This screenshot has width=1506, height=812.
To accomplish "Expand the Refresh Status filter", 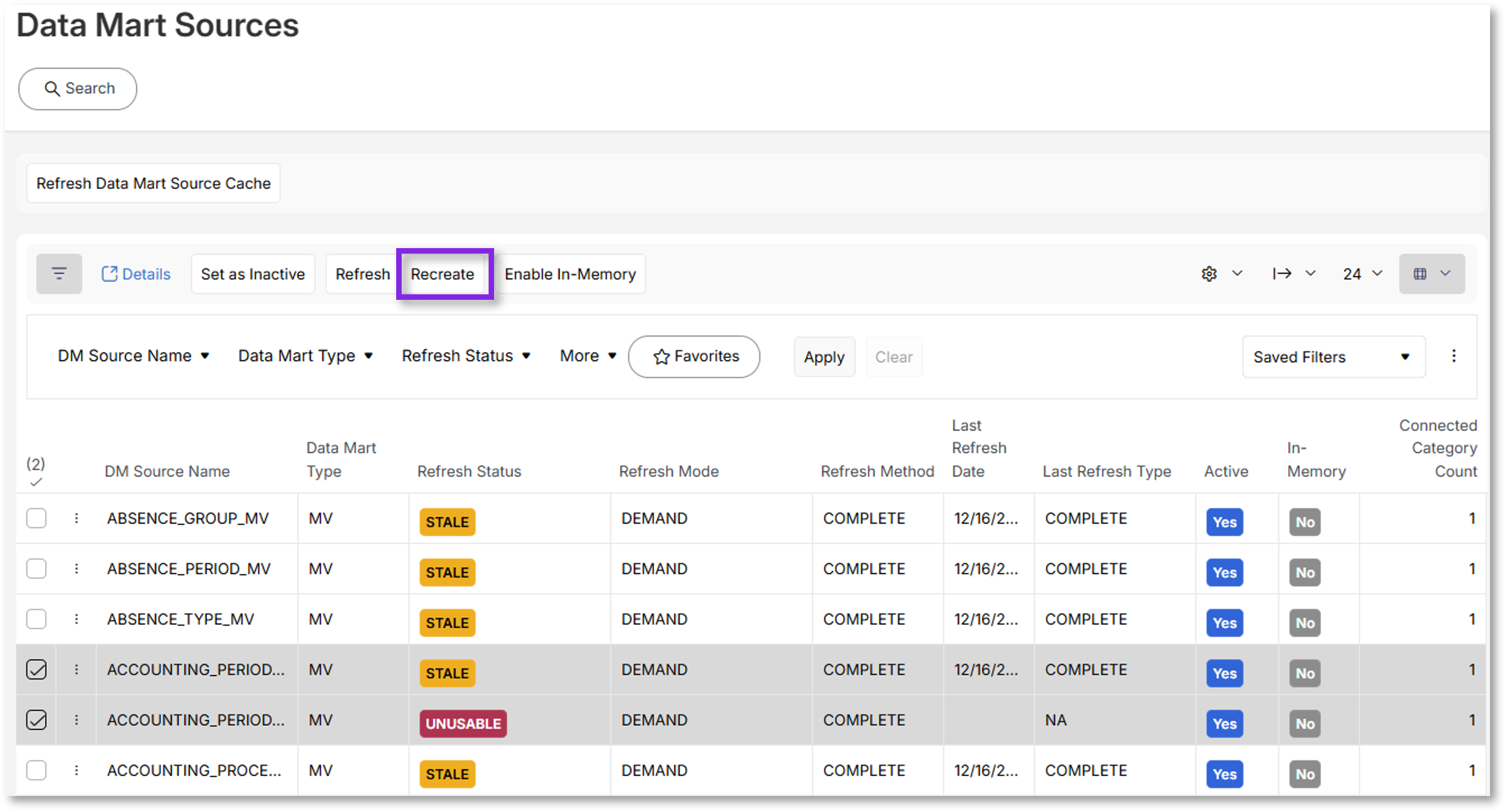I will [x=466, y=355].
